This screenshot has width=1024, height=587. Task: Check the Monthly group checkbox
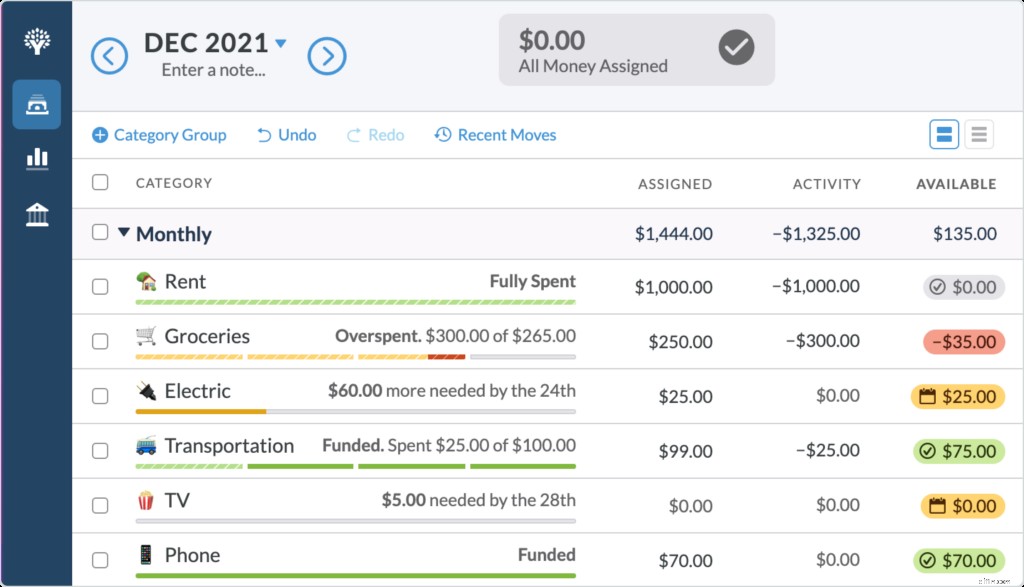coord(100,232)
